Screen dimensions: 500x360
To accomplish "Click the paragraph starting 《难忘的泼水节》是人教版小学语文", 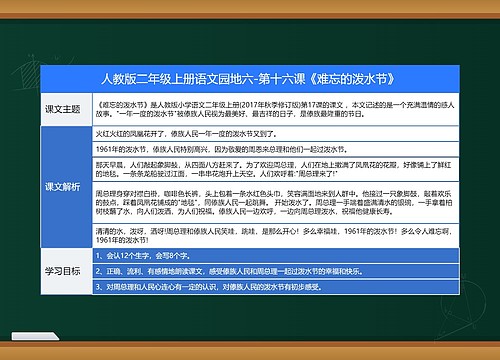I will (x=276, y=109).
